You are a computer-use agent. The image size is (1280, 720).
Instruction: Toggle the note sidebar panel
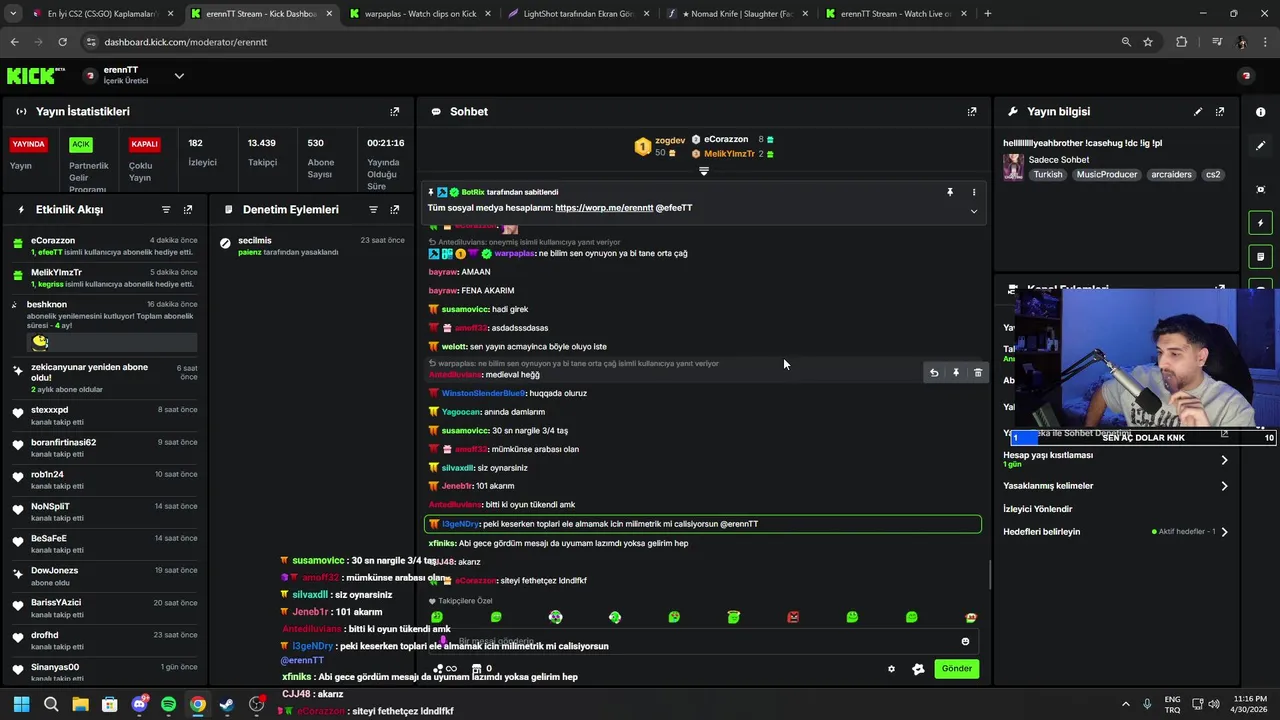[x=1260, y=257]
